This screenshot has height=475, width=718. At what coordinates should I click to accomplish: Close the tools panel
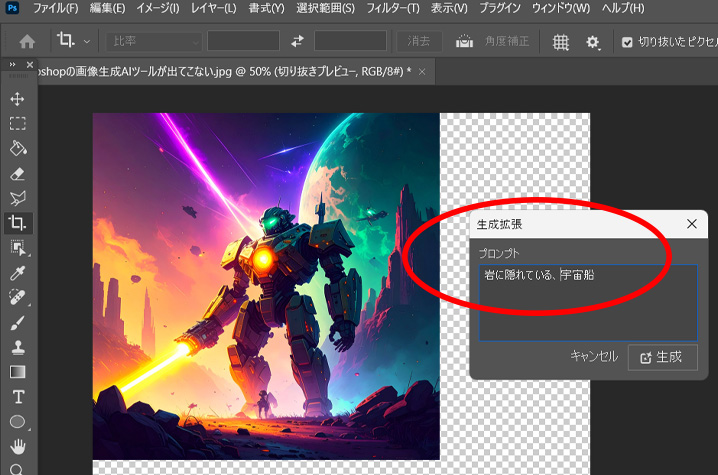point(30,65)
